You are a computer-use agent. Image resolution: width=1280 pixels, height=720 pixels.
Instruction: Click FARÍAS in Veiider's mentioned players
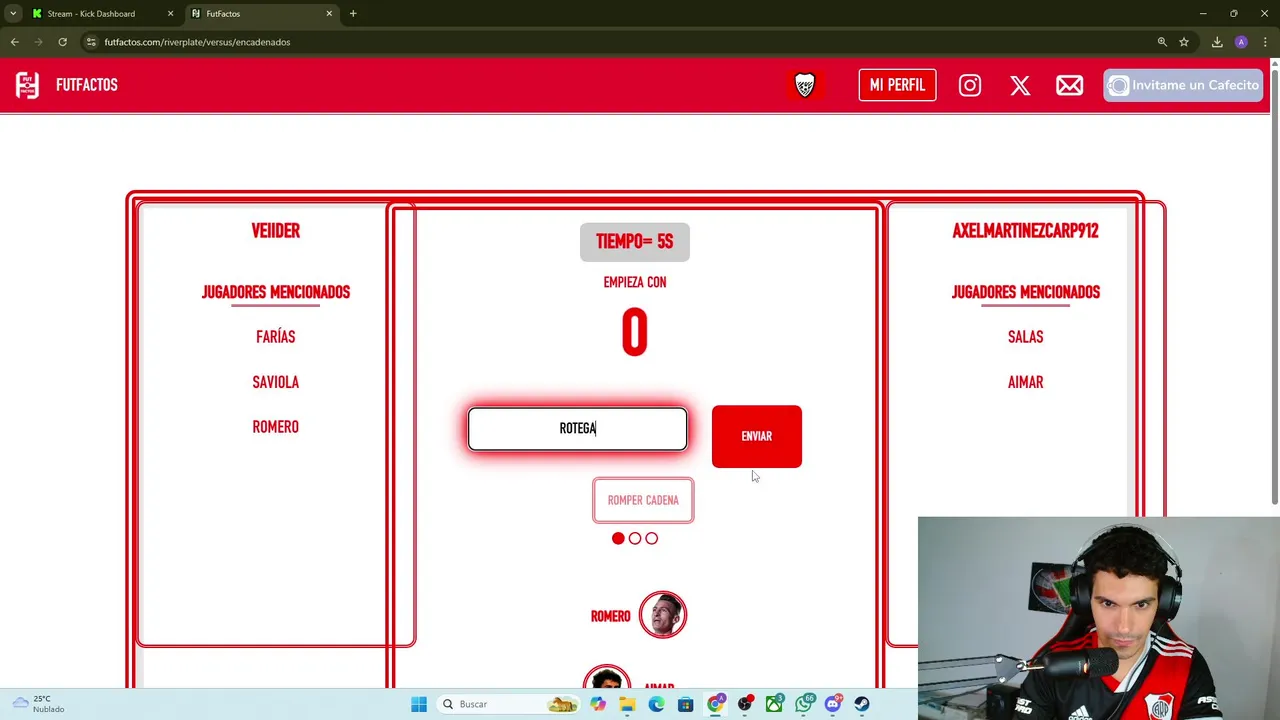pyautogui.click(x=276, y=337)
